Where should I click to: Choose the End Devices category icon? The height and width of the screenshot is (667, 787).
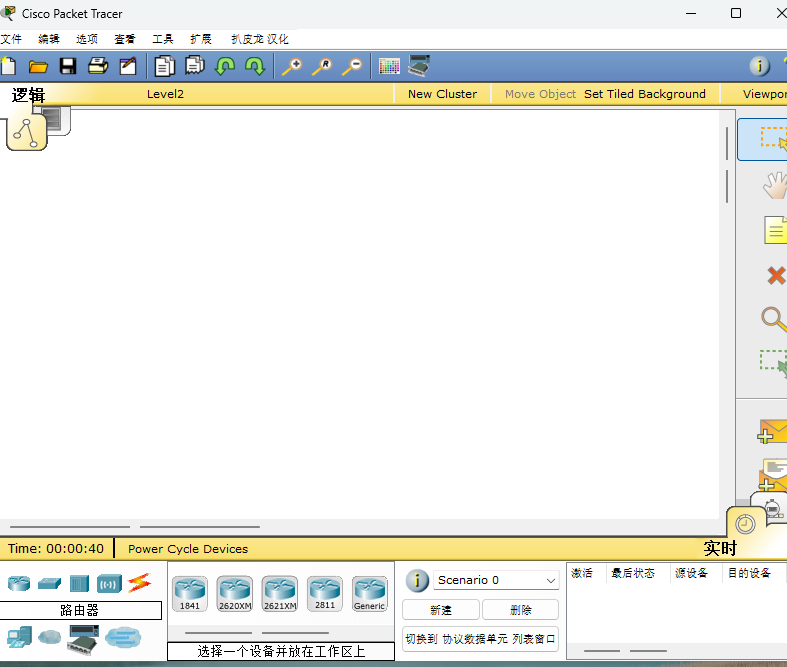click(x=19, y=637)
